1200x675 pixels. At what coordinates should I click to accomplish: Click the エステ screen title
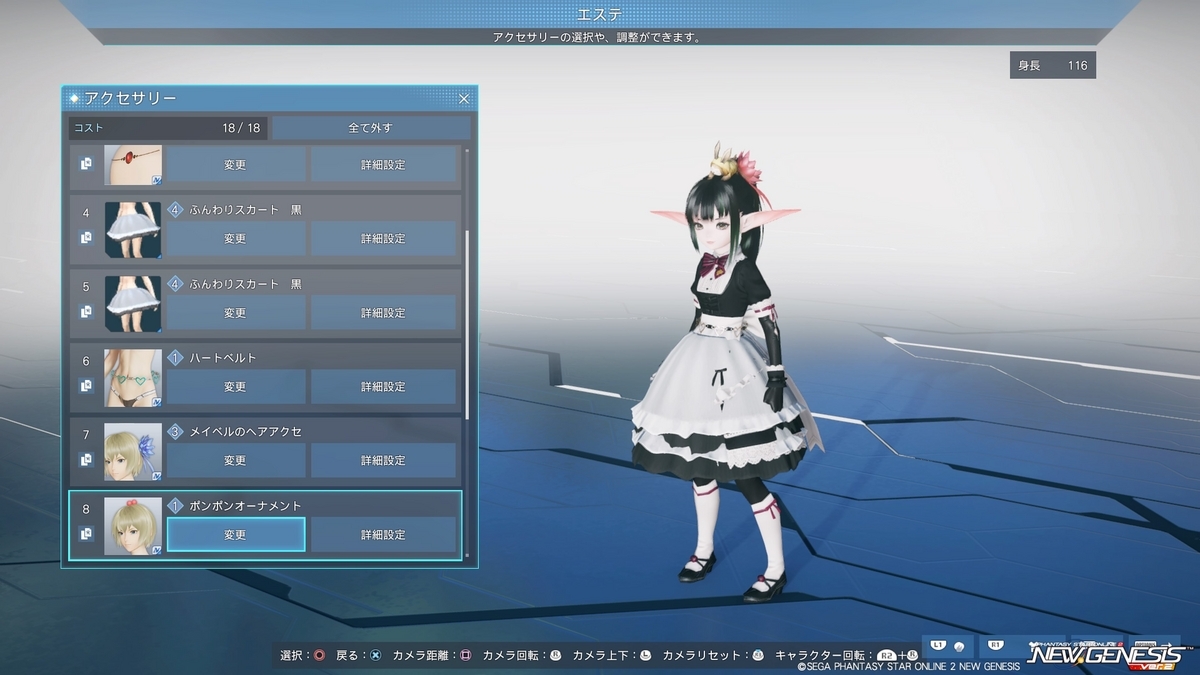pyautogui.click(x=600, y=14)
